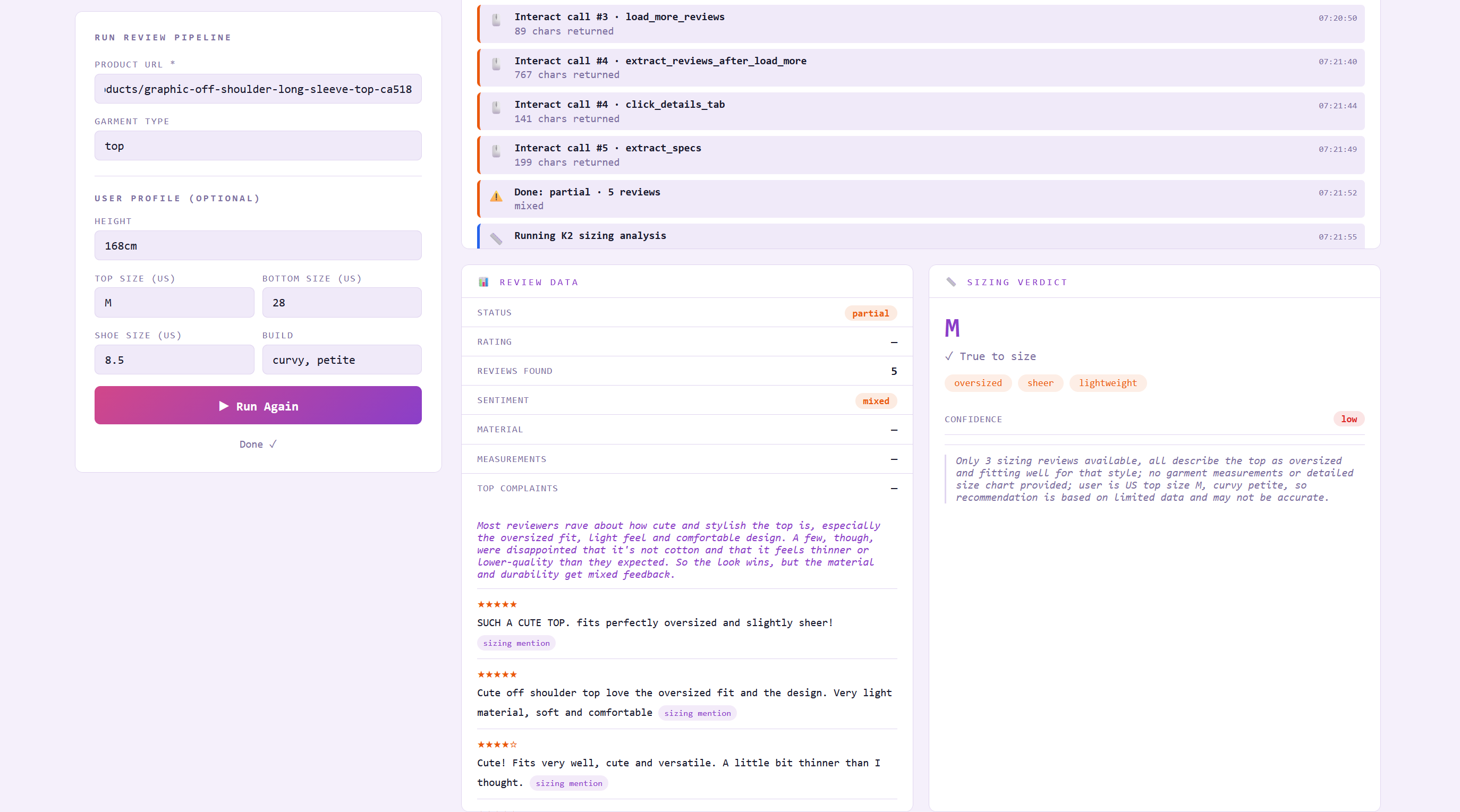Click the chart icon beside Review Data
Viewport: 1460px width, 812px height.
pos(483,281)
